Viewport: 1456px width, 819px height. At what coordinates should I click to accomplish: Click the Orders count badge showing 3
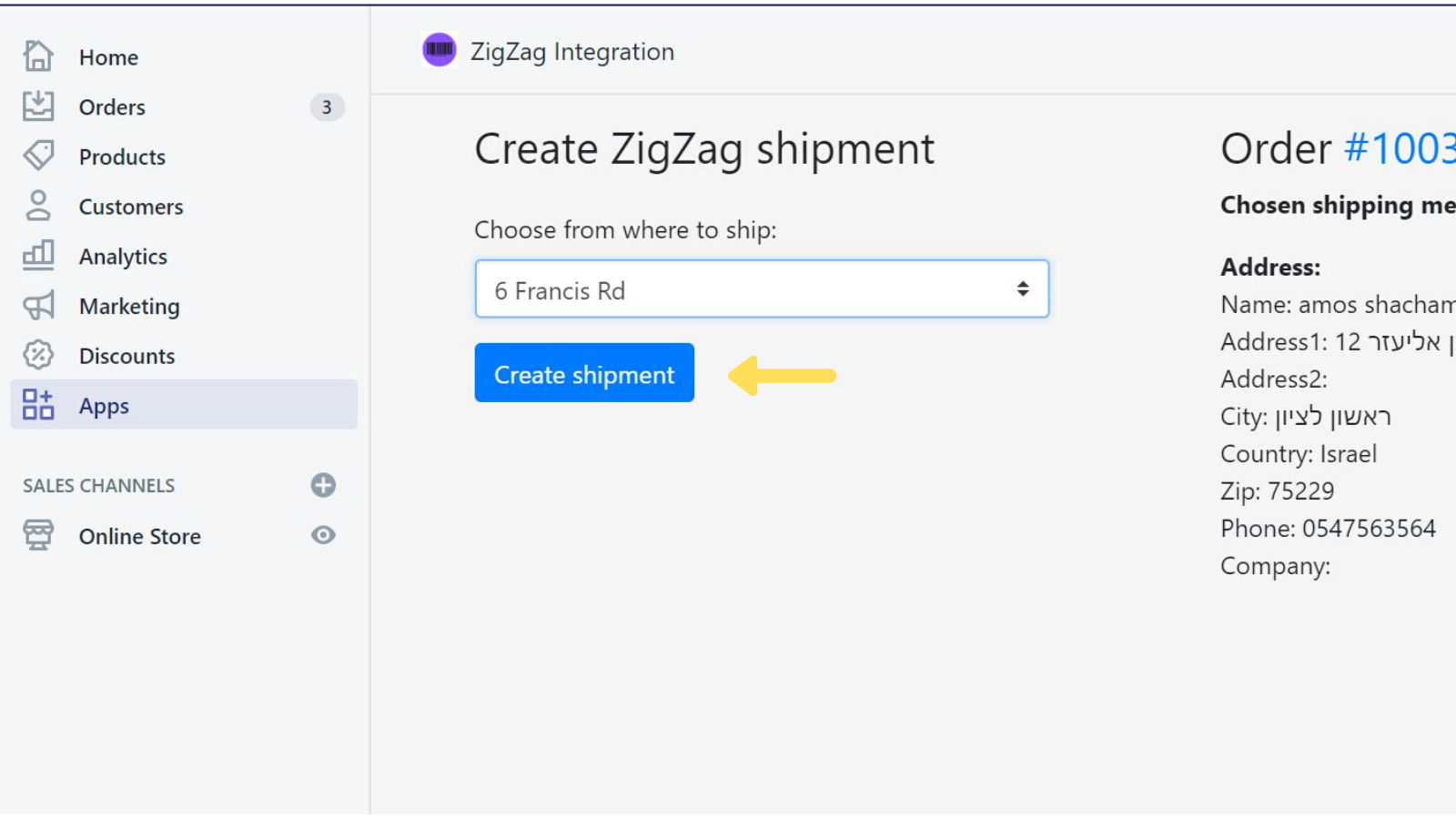(326, 106)
